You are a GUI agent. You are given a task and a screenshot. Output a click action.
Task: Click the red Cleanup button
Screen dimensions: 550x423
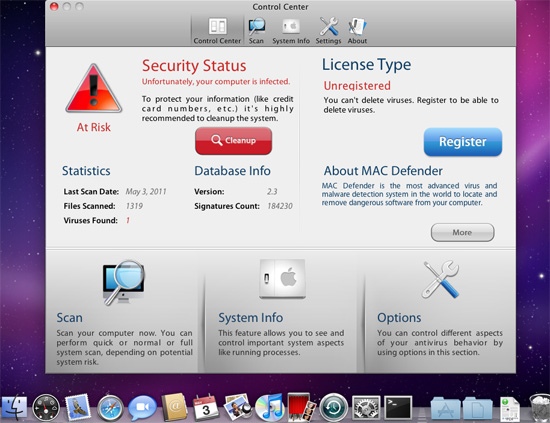pyautogui.click(x=234, y=141)
